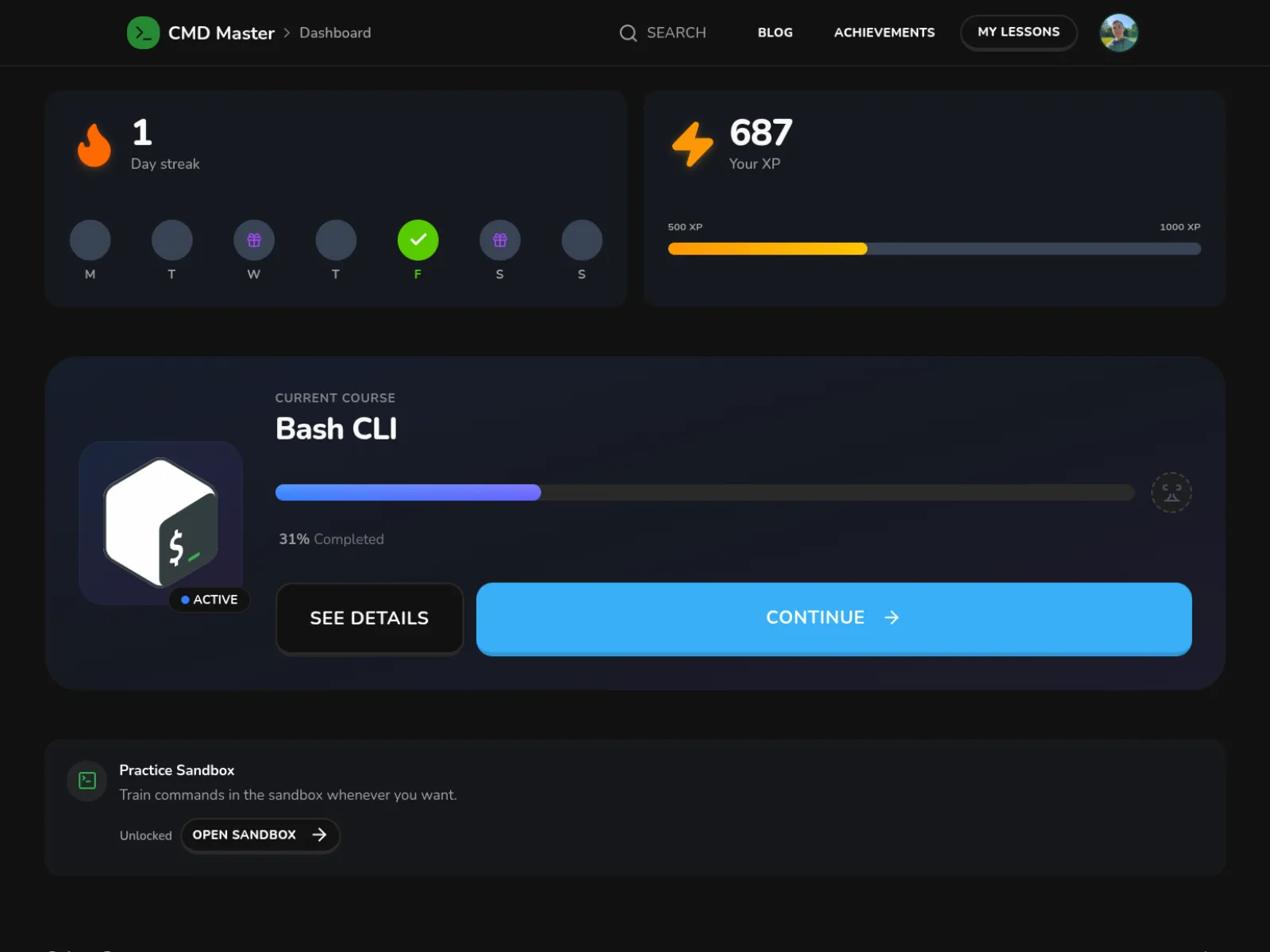Click the breadcrumb chevron separator
This screenshot has height=952, width=1270.
pyautogui.click(x=287, y=33)
